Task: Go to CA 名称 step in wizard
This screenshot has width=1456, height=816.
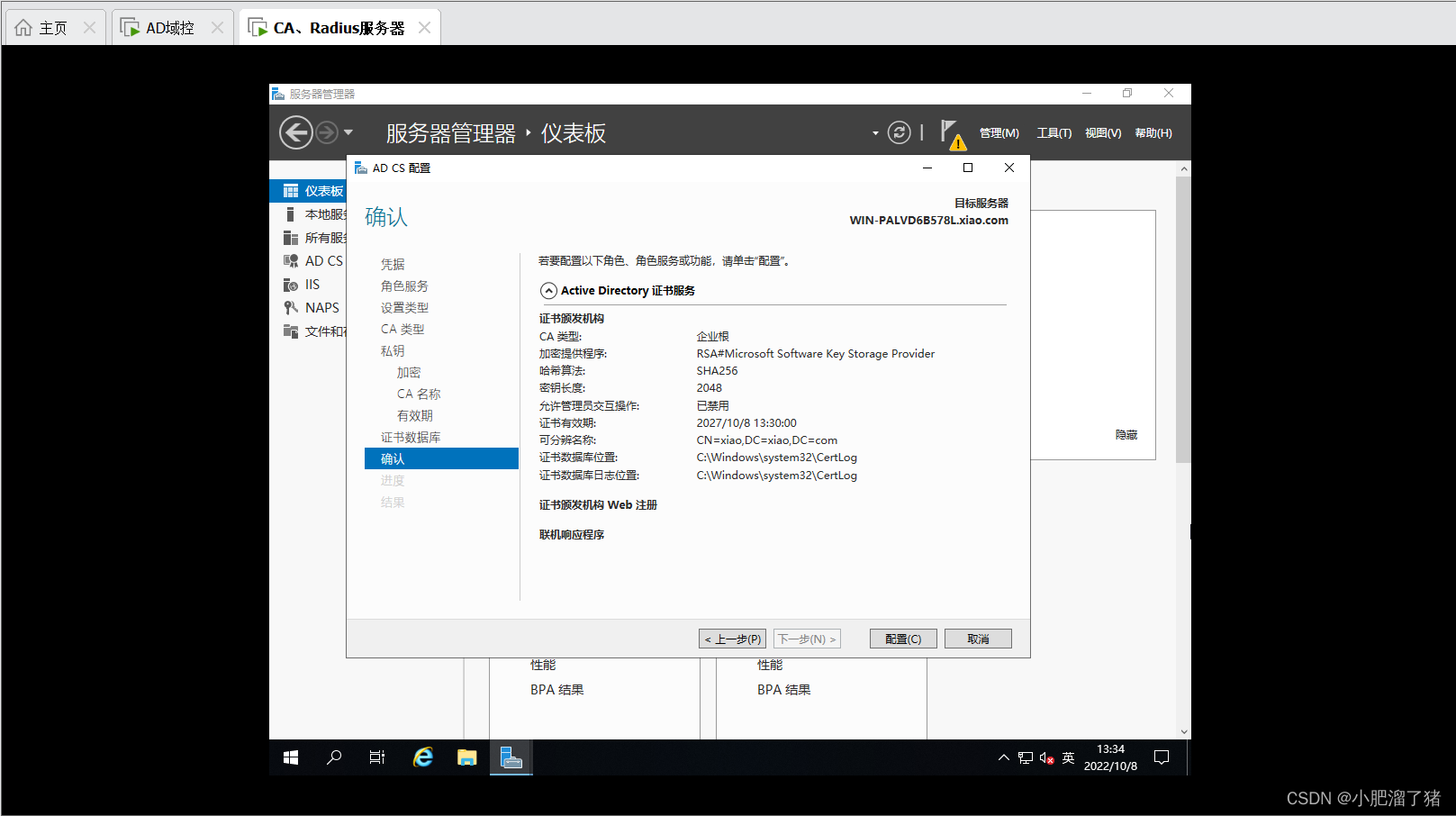Action: coord(419,394)
